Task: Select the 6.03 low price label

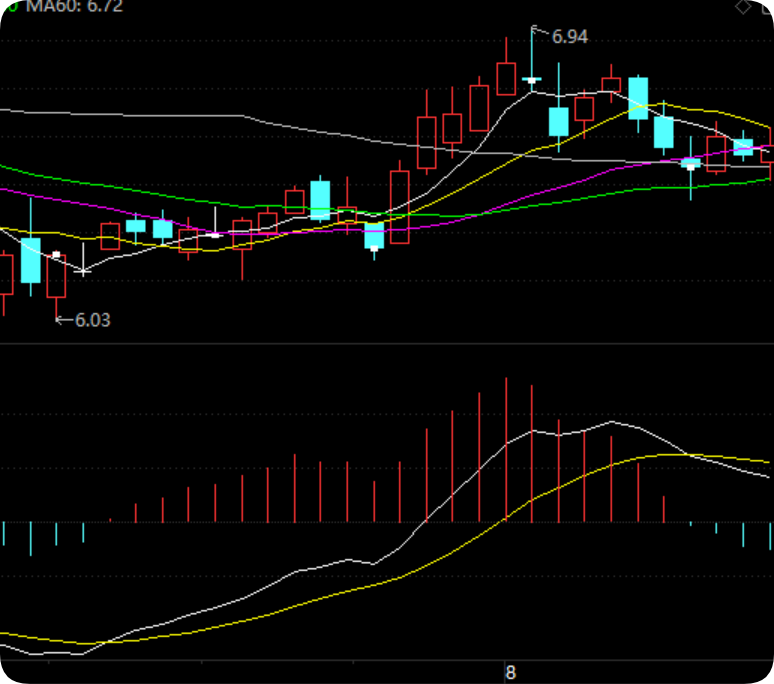Action: click(93, 320)
